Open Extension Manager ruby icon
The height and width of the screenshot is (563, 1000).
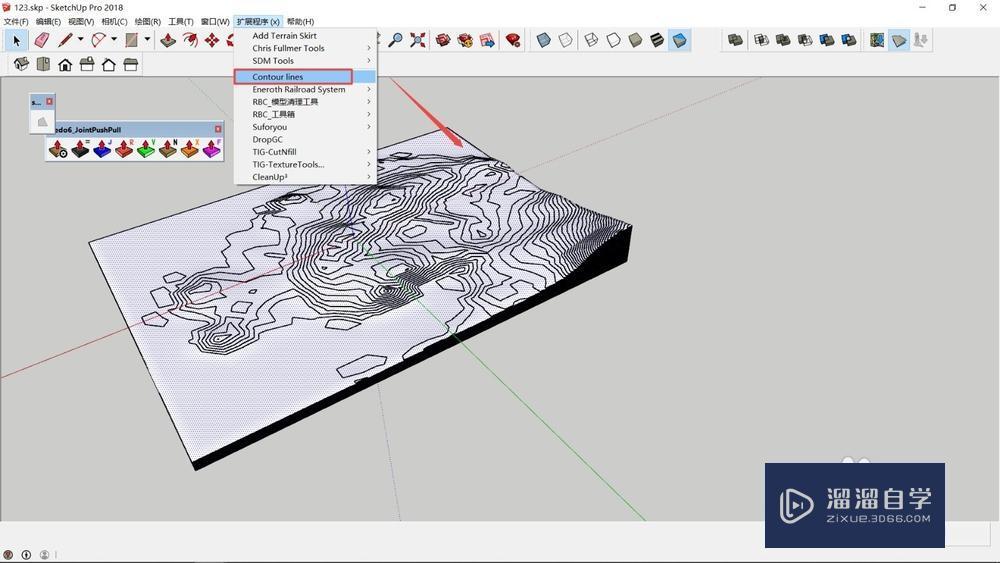coord(513,40)
